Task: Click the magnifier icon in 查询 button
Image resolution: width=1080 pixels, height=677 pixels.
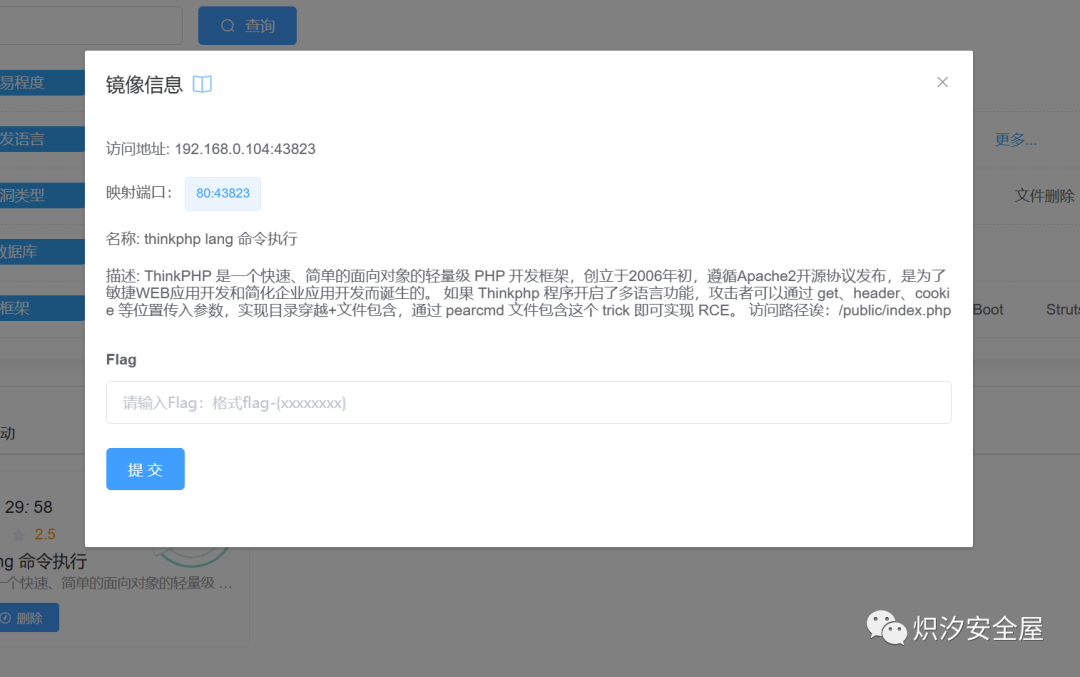Action: coord(227,25)
